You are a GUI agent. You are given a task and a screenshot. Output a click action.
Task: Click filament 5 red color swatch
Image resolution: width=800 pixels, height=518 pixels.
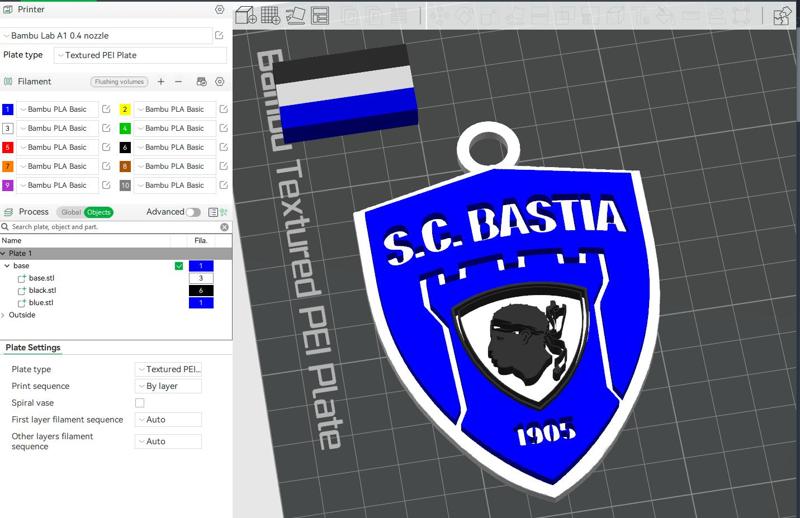click(x=8, y=147)
